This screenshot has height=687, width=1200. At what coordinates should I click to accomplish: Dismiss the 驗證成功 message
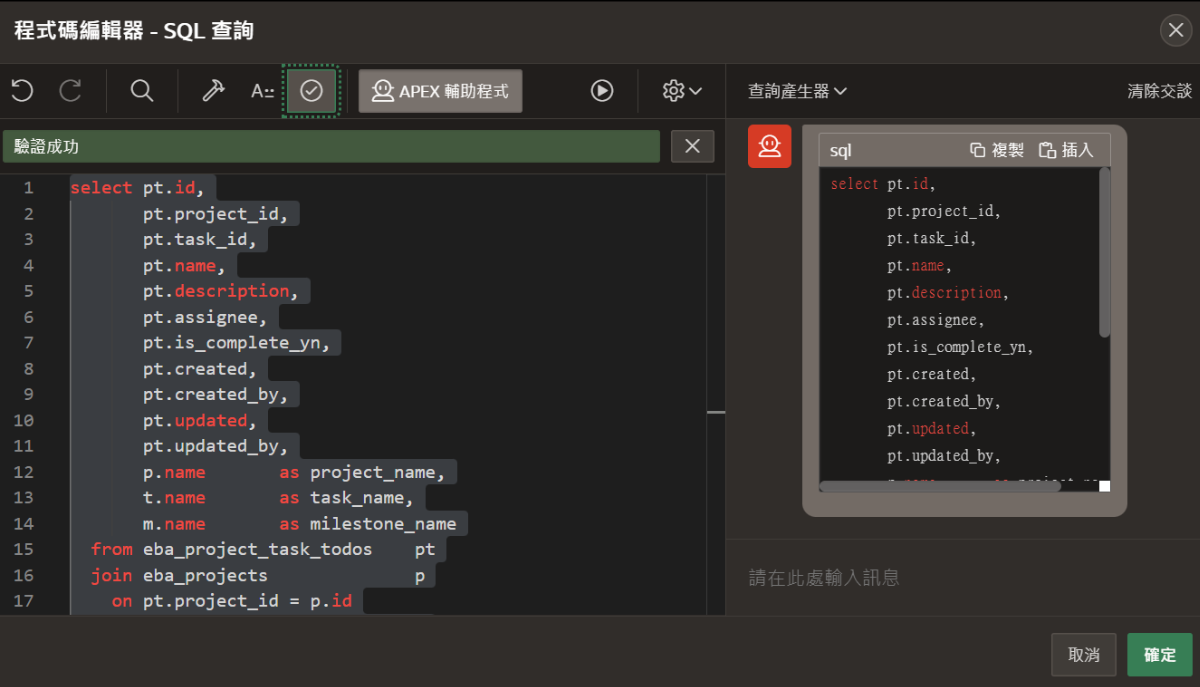(x=692, y=146)
